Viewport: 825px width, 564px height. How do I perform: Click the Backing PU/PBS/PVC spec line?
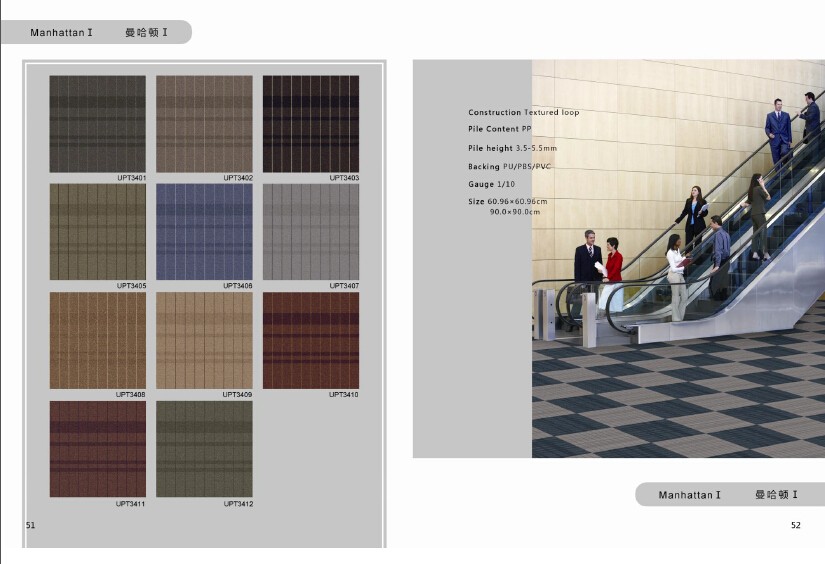pos(509,167)
